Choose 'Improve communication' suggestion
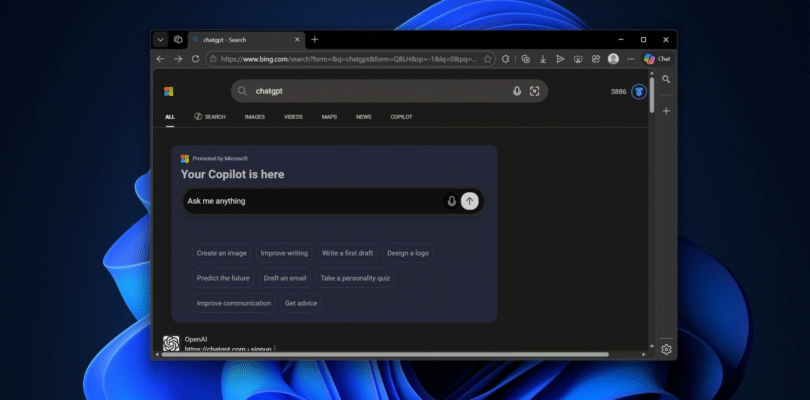Image resolution: width=810 pixels, height=400 pixels. [233, 303]
